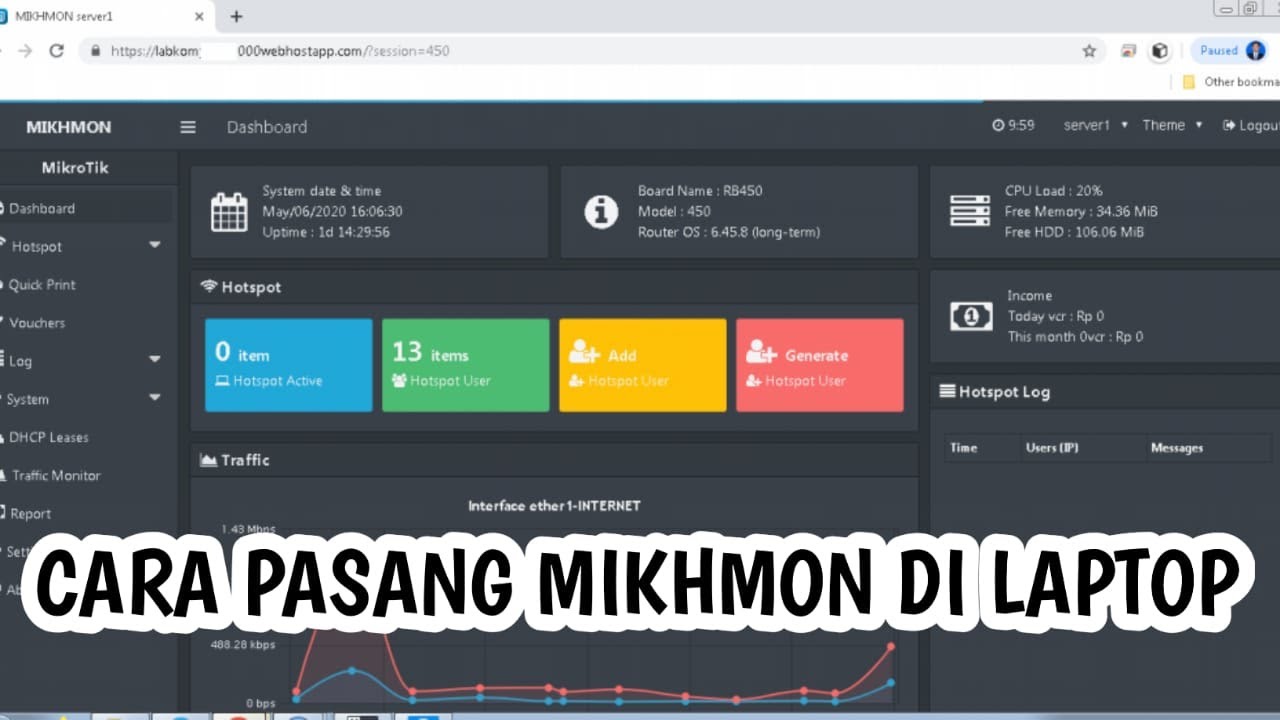Image resolution: width=1280 pixels, height=720 pixels.
Task: Click the MikroTik sidebar heading
Action: coord(75,167)
